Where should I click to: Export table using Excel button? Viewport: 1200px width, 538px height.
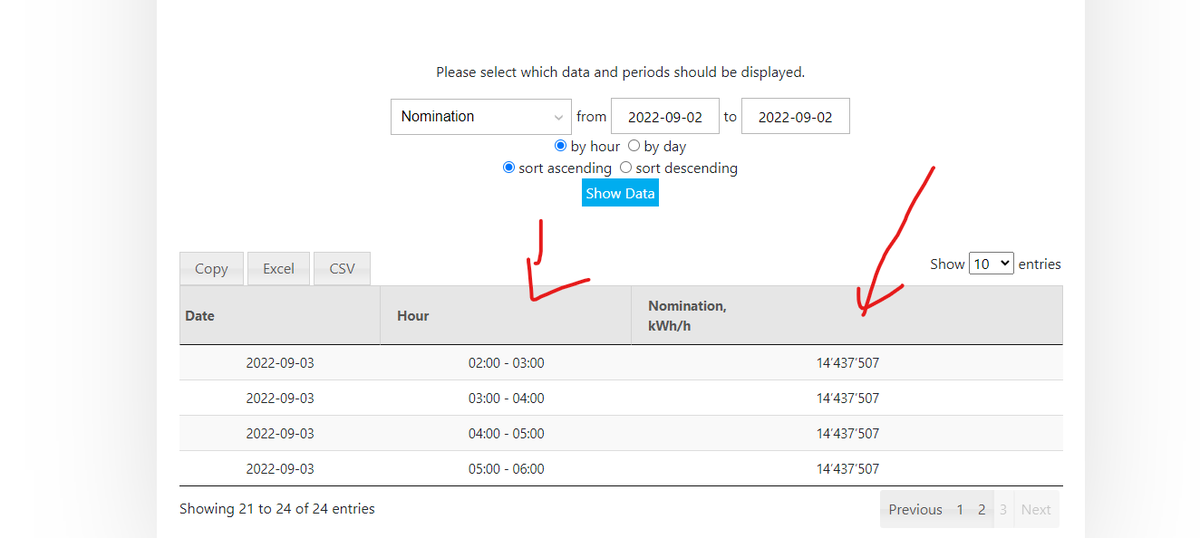pos(278,269)
